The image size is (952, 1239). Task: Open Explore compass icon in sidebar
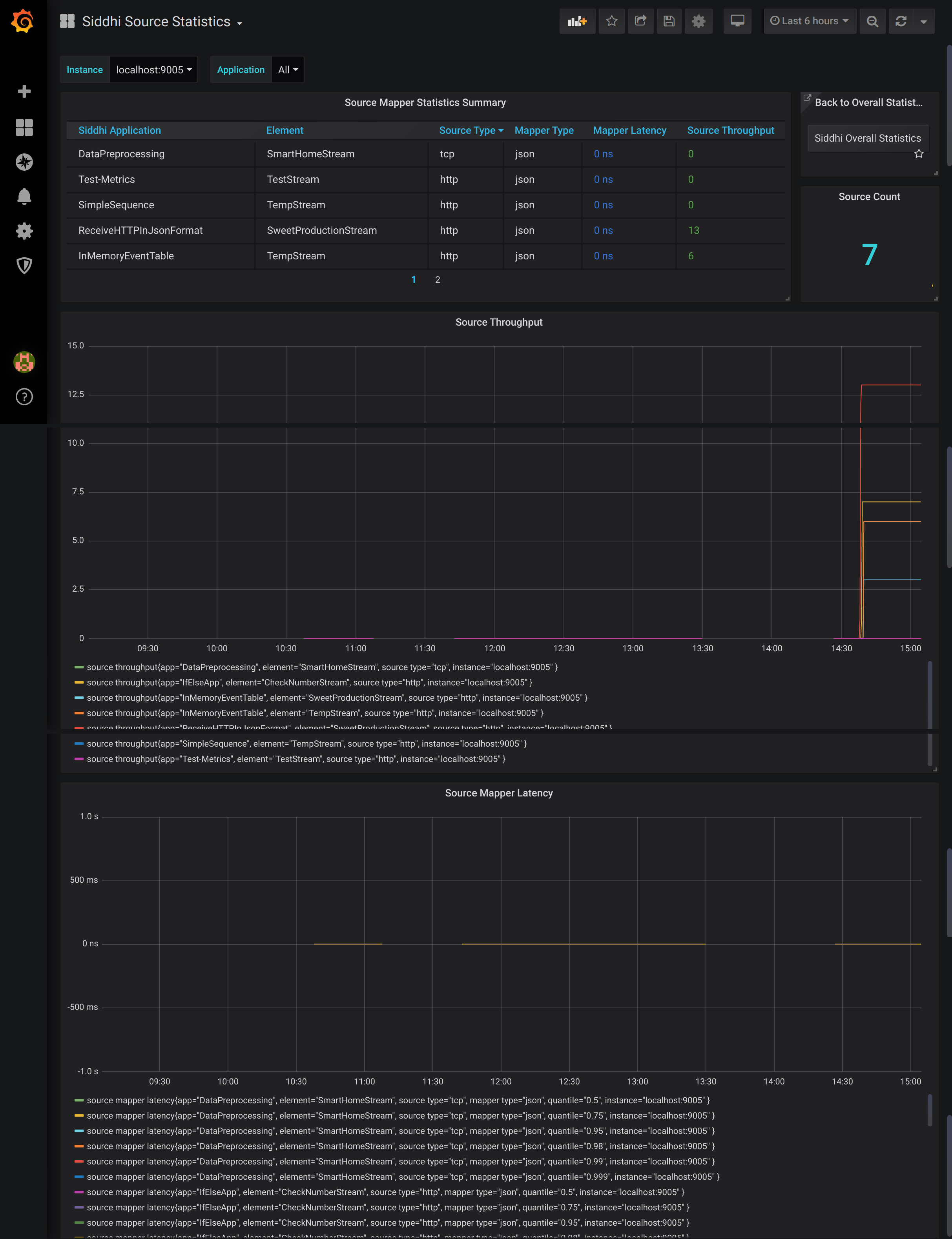coord(24,162)
